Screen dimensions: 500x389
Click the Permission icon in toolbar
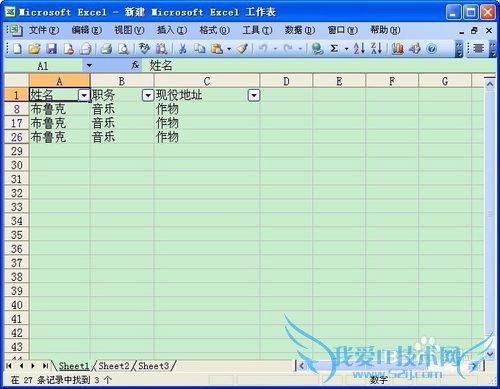coord(69,49)
